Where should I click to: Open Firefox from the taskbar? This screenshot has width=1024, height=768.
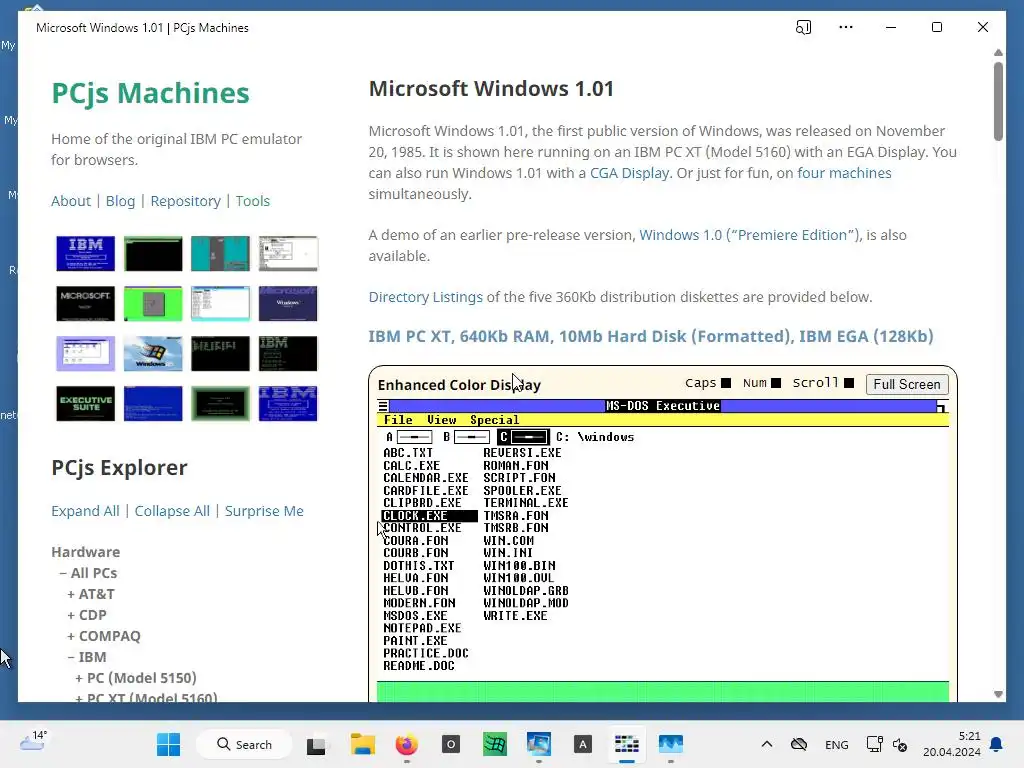(x=406, y=744)
